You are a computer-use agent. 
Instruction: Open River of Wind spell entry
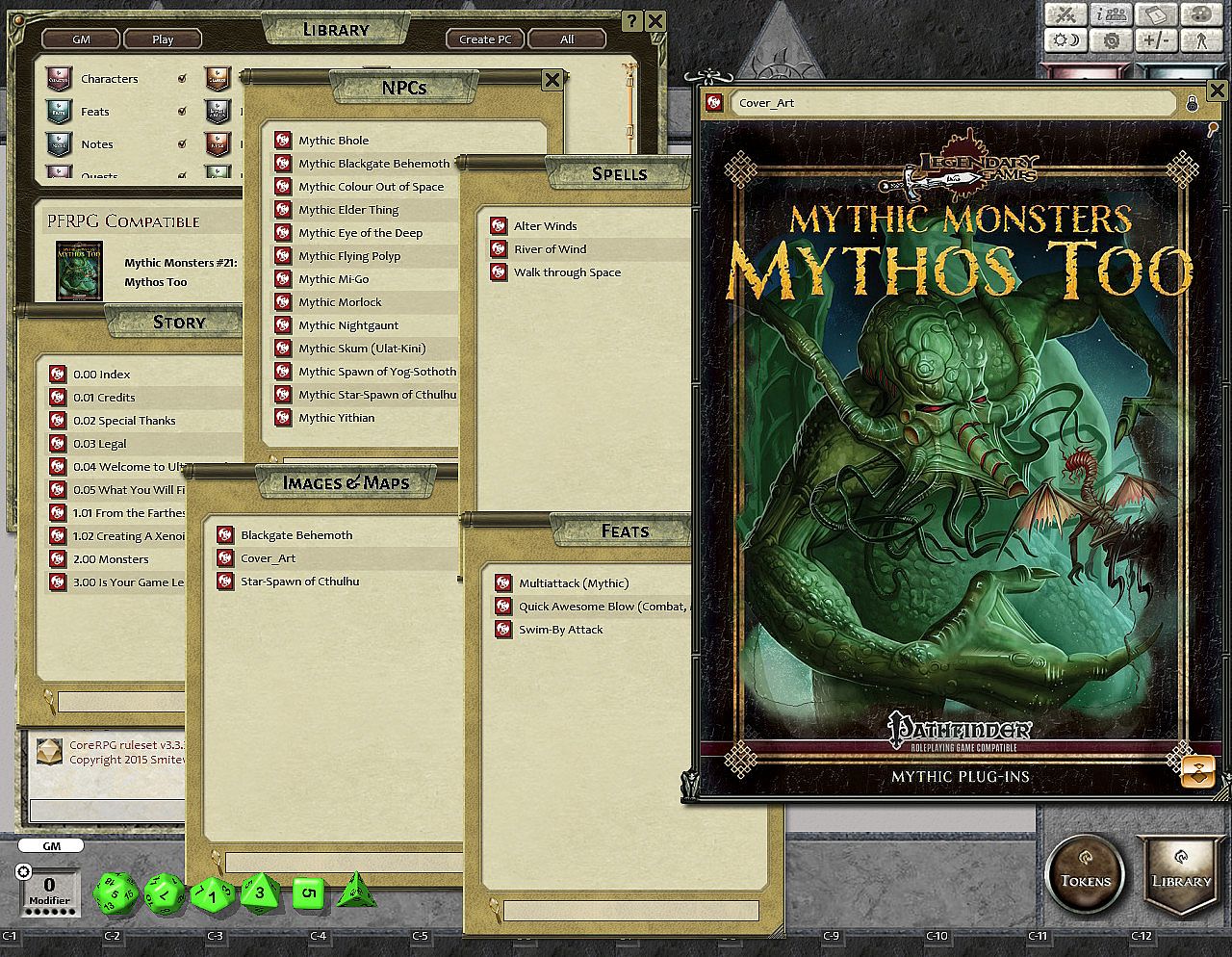pos(550,249)
